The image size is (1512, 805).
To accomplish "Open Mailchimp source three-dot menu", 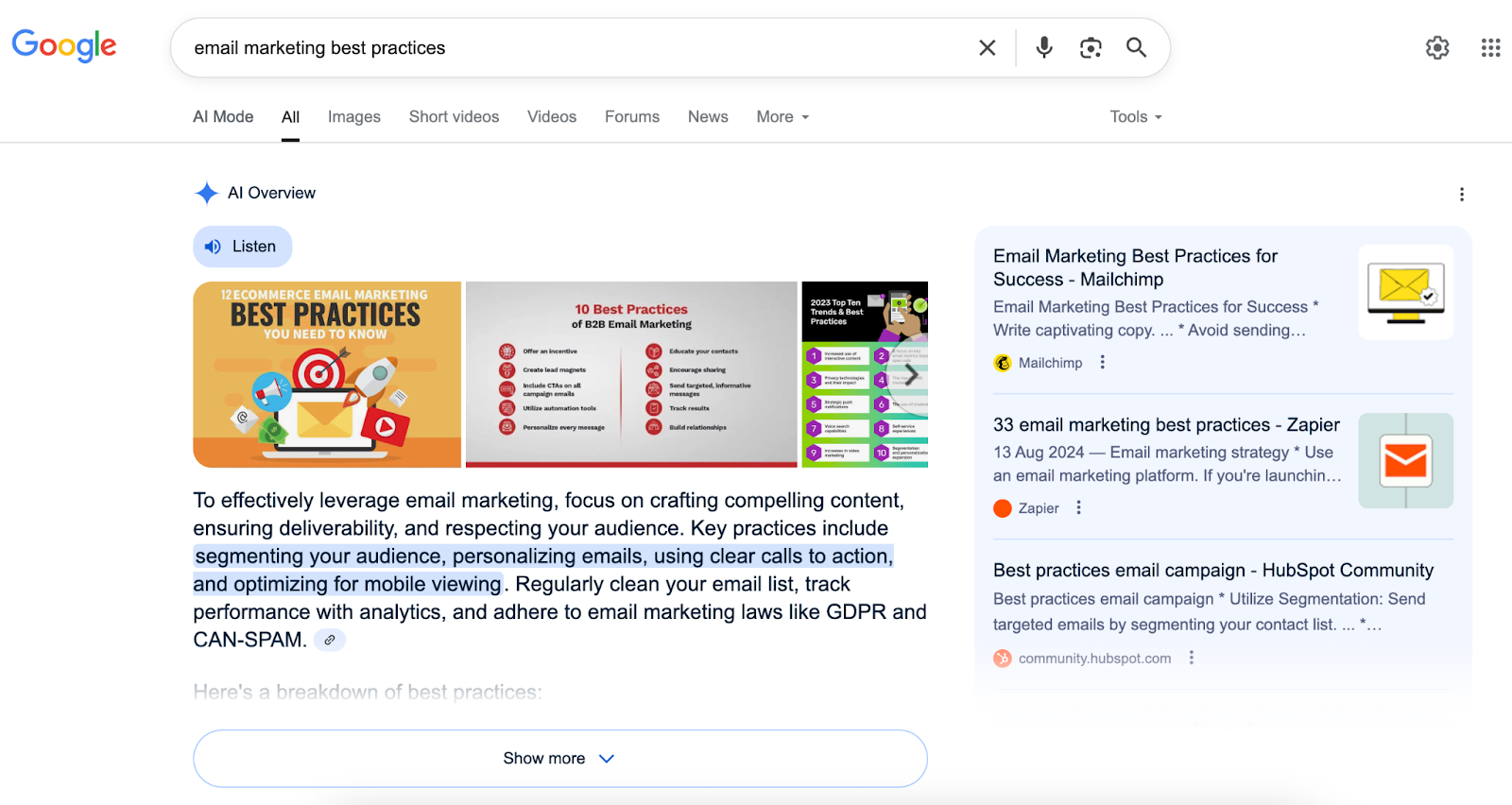I will [1102, 362].
